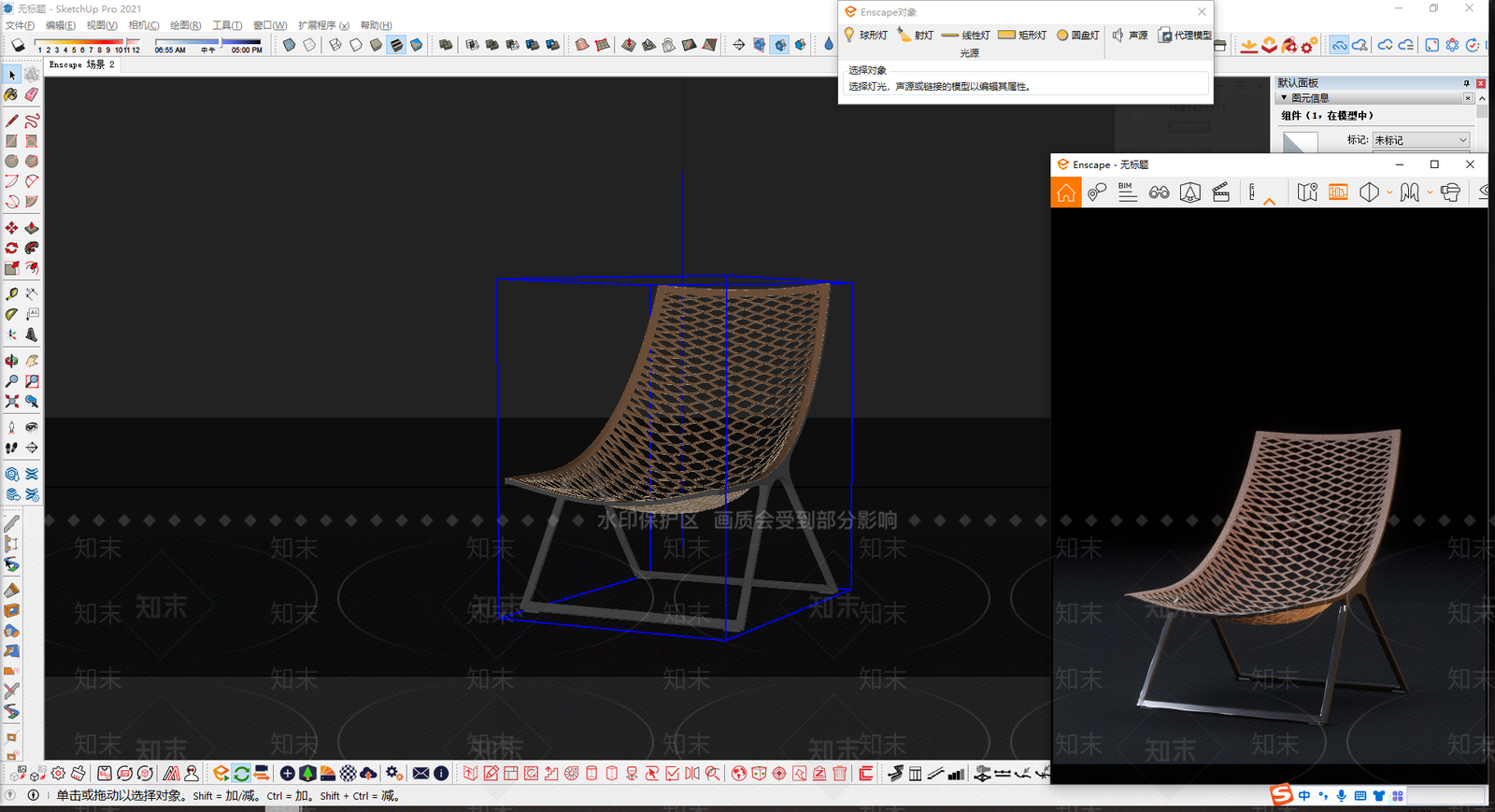Click the sunset 05:00 PM time label

(x=247, y=50)
